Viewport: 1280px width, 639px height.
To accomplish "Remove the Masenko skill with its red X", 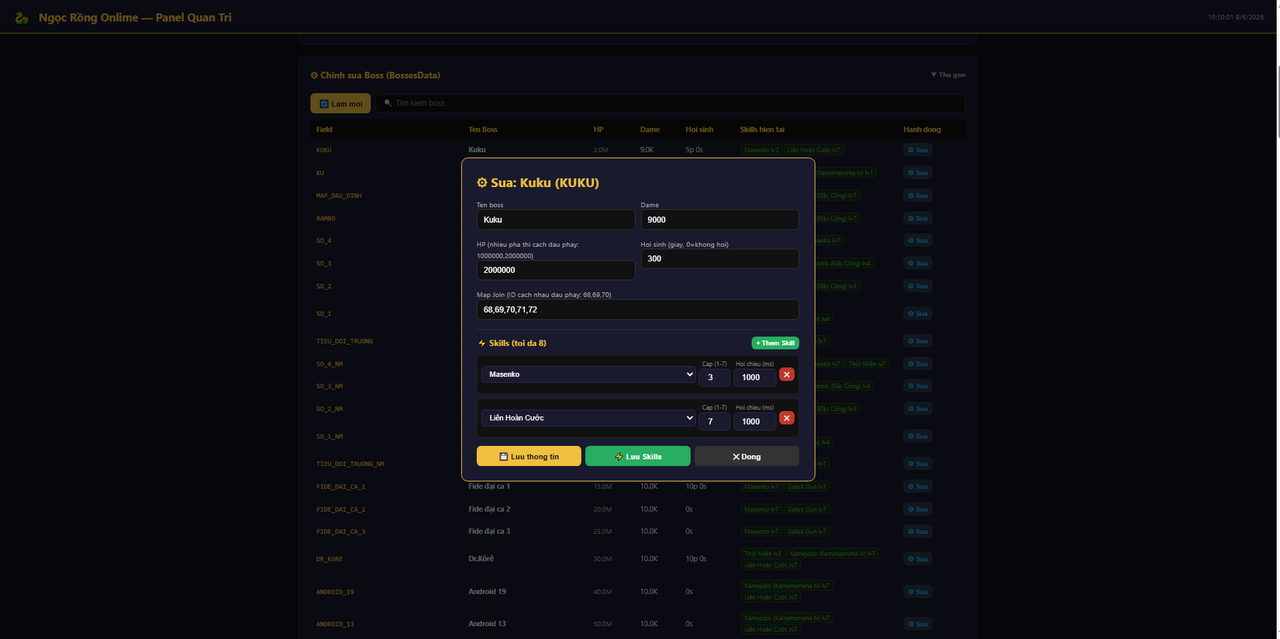I will [787, 374].
